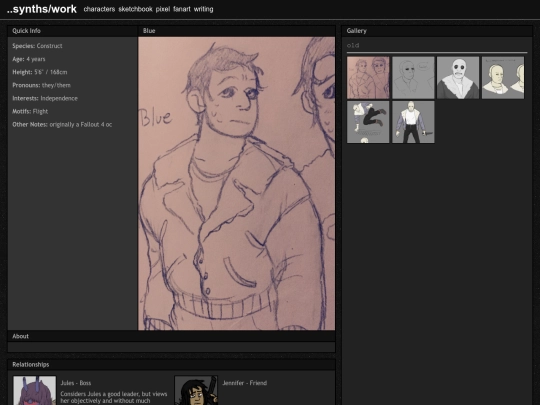This screenshot has width=540, height=405.
Task: Click the 'Jennifer - Friend' relationship name
Action: point(245,383)
